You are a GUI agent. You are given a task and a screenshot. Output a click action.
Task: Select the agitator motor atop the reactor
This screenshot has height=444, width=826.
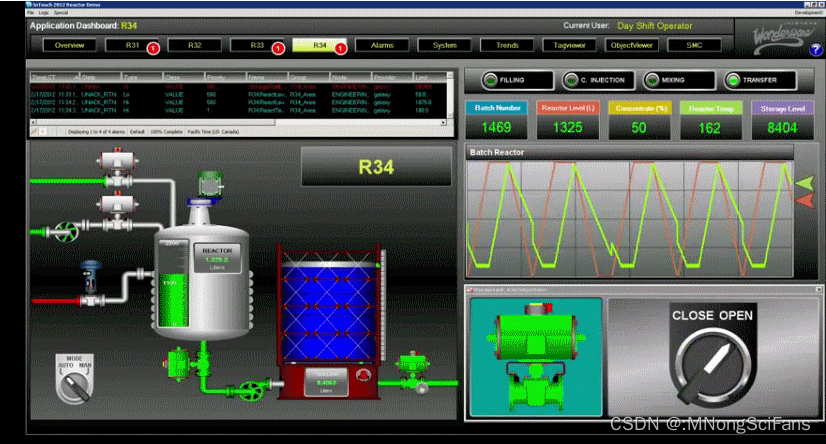tap(210, 185)
